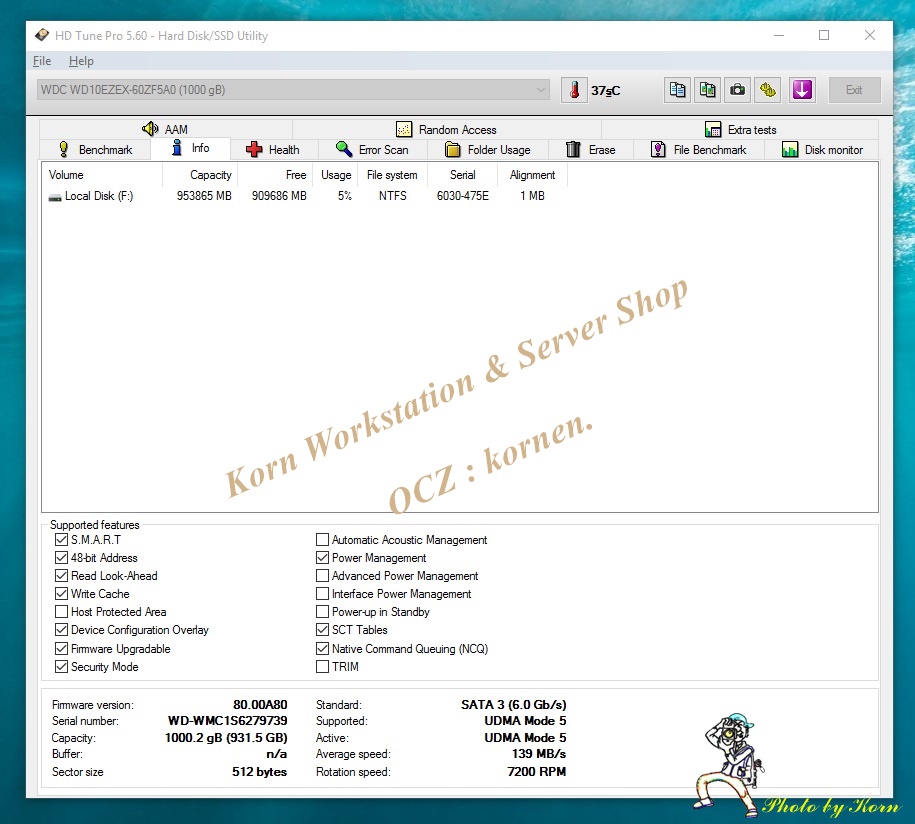The height and width of the screenshot is (824, 915).
Task: Select the Info tab
Action: [190, 148]
